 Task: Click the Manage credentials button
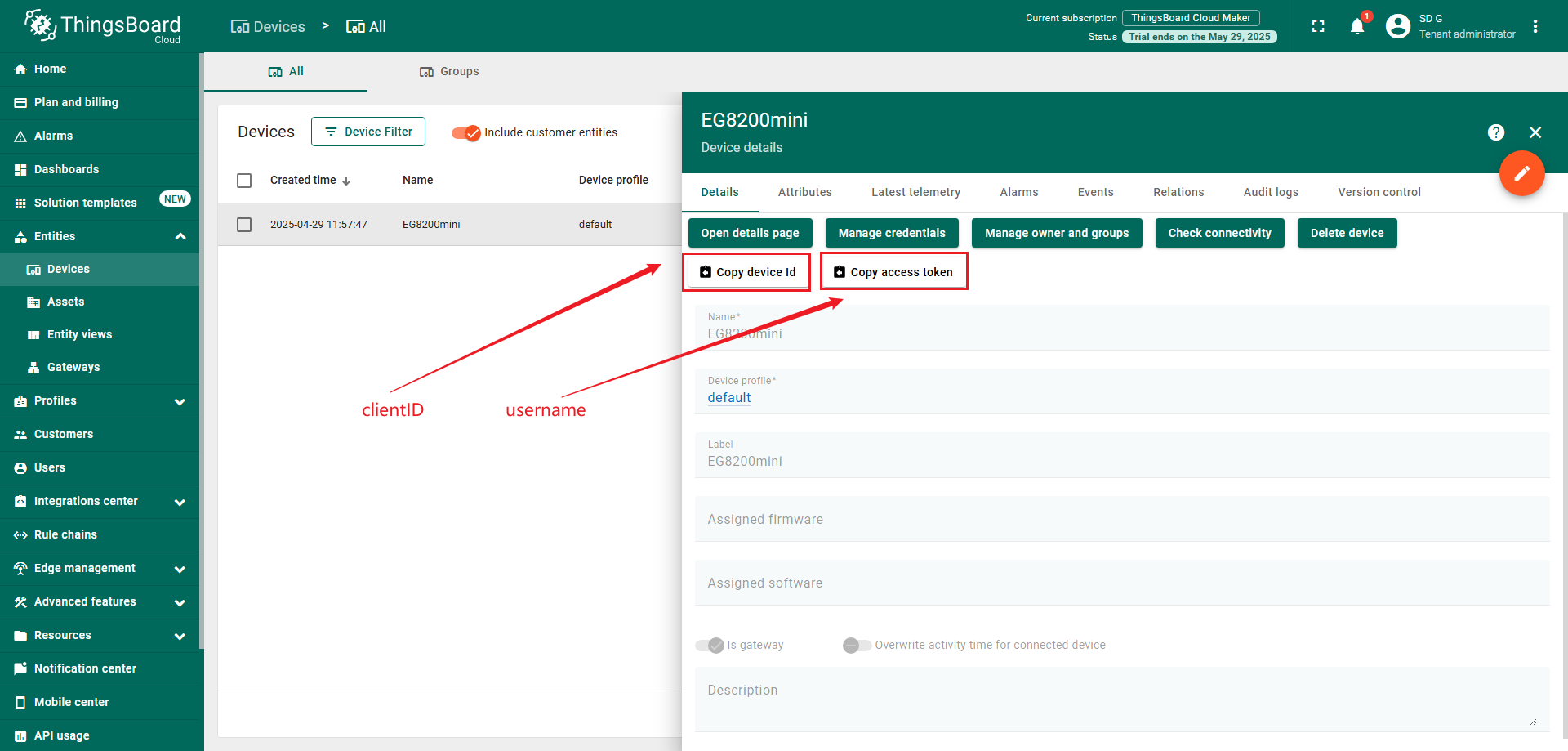click(x=892, y=233)
